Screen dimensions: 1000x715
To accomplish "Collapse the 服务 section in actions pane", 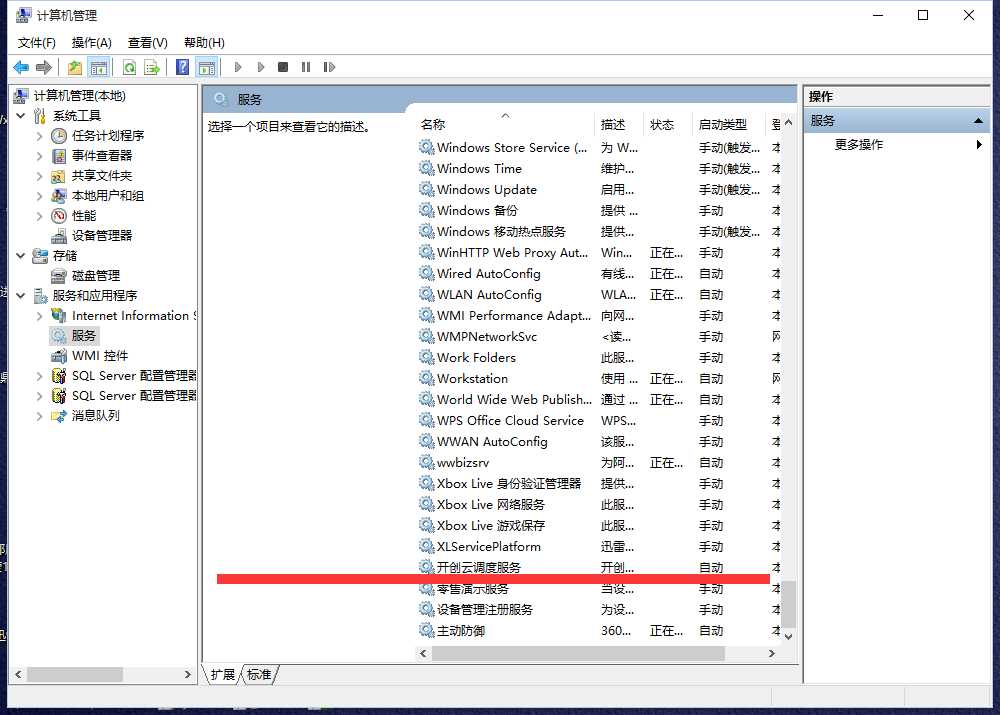I will [x=978, y=121].
